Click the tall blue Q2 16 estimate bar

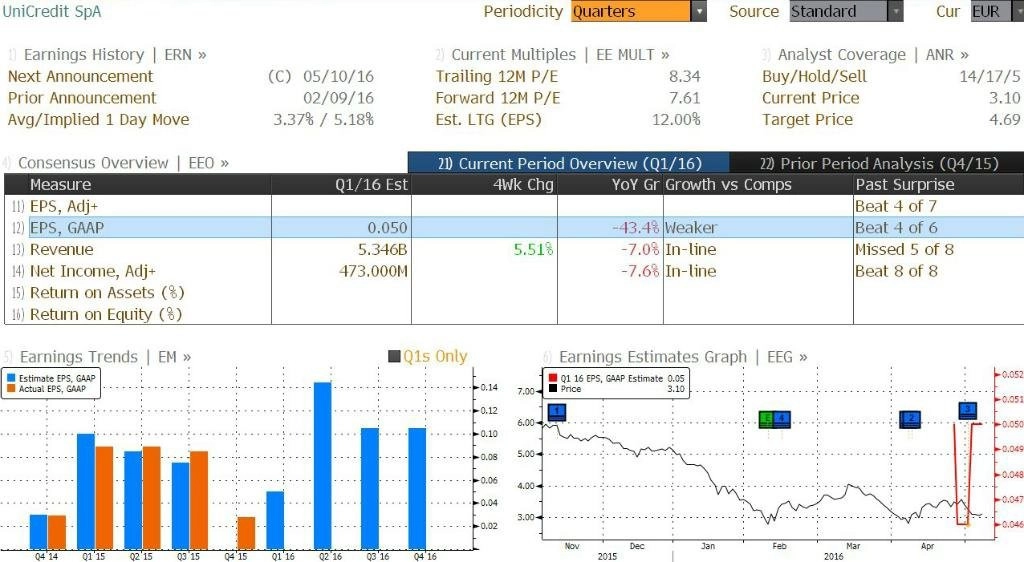click(x=323, y=465)
